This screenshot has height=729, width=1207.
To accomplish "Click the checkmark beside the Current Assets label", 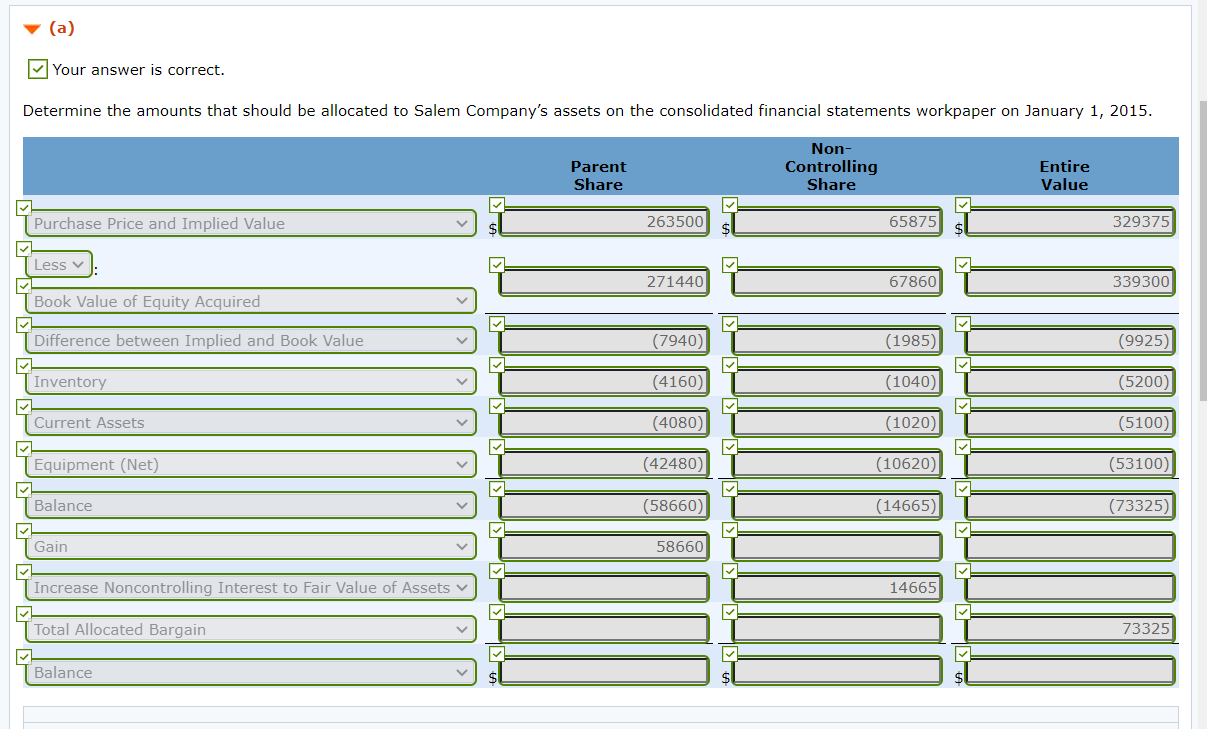I will 22,407.
